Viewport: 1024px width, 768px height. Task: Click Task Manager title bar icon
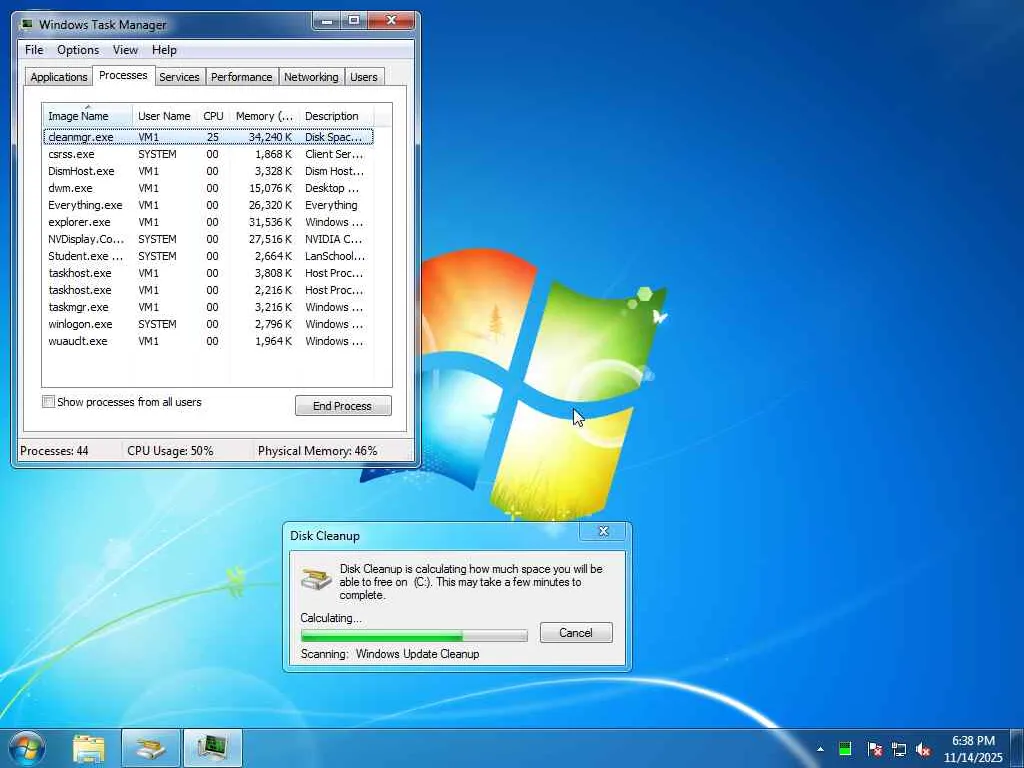pos(27,25)
